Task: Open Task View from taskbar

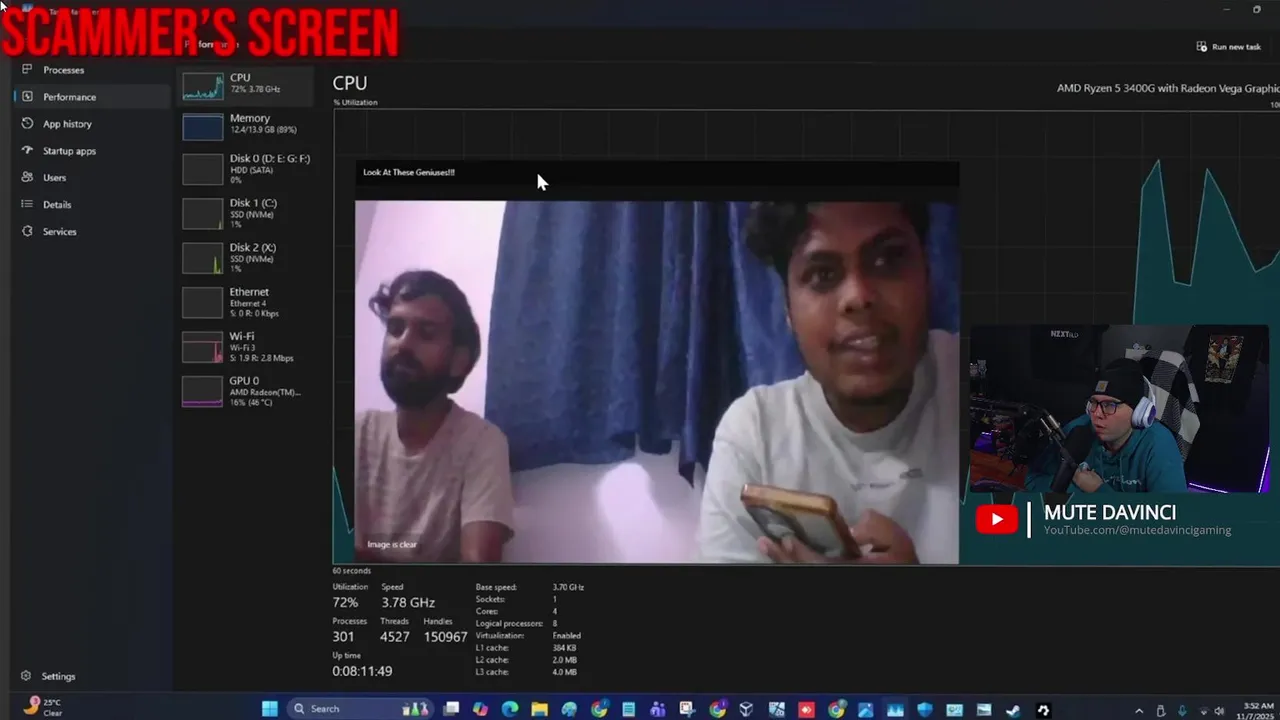Action: [451, 709]
